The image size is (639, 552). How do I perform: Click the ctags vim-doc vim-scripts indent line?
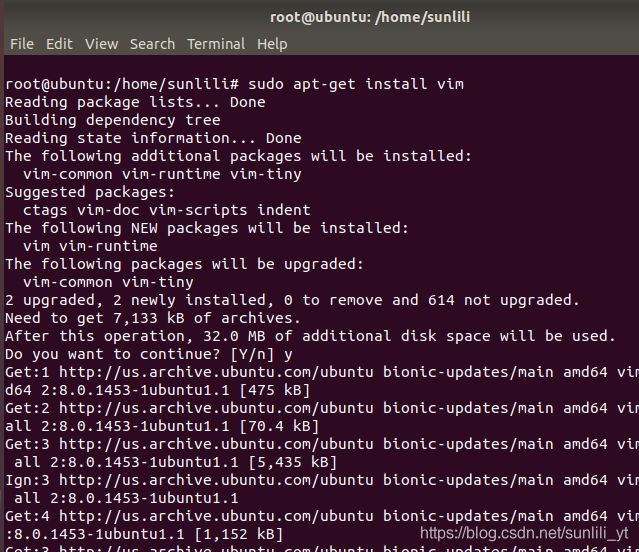[167, 210]
